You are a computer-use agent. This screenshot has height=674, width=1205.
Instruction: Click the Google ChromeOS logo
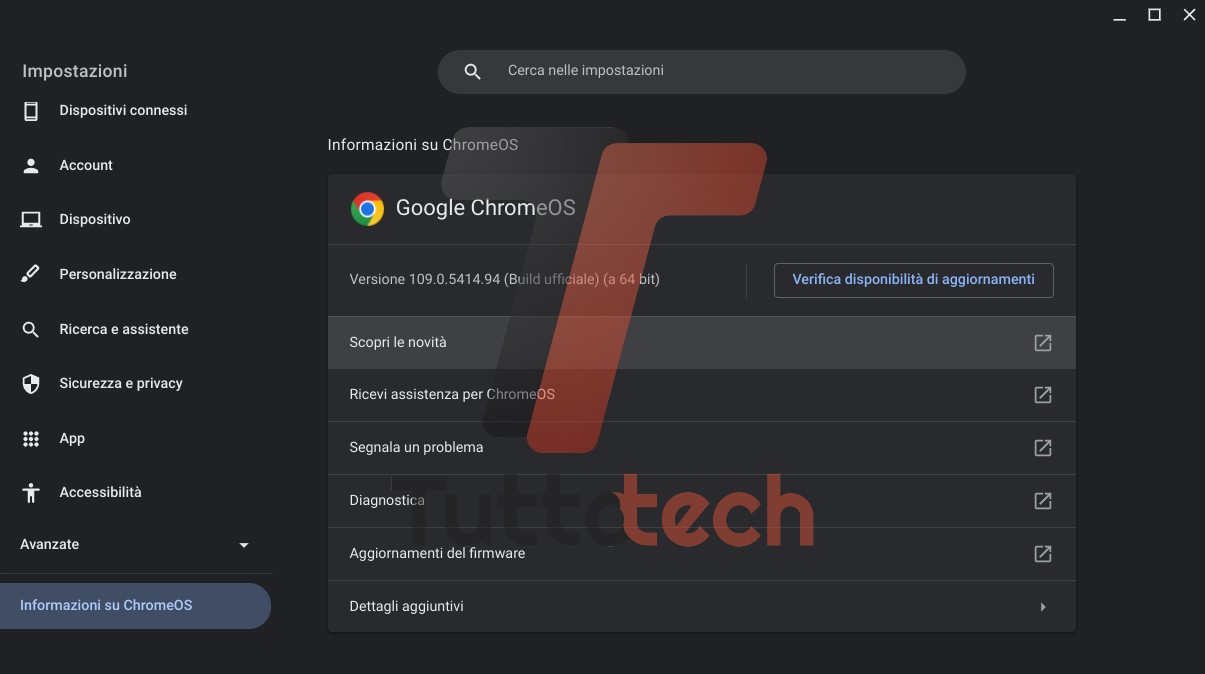click(x=367, y=209)
